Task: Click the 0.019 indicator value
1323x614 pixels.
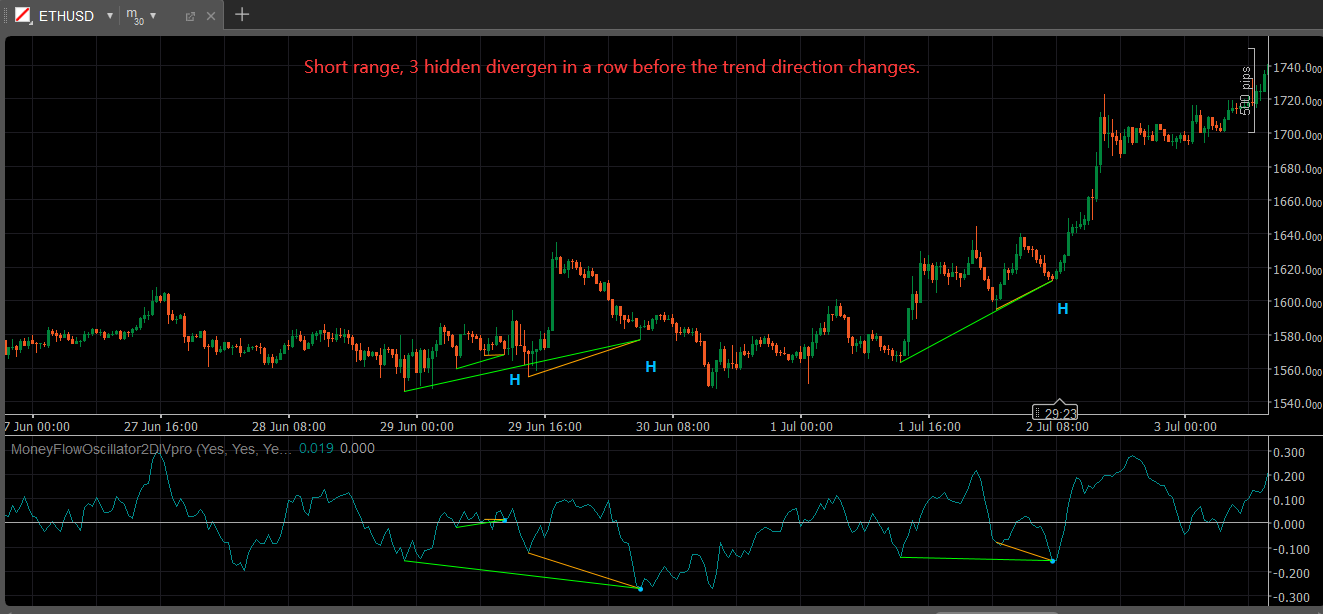Action: coord(315,449)
